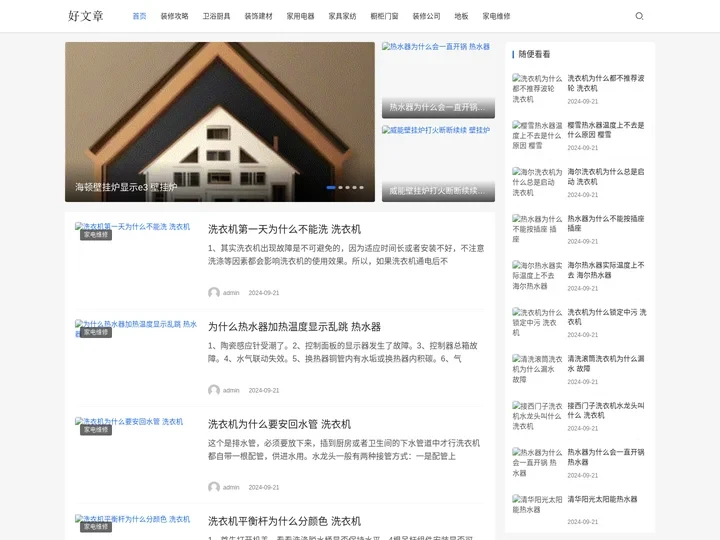Screen dimensions: 720x540
Task: Select the last carousel dot
Action: [x=361, y=187]
